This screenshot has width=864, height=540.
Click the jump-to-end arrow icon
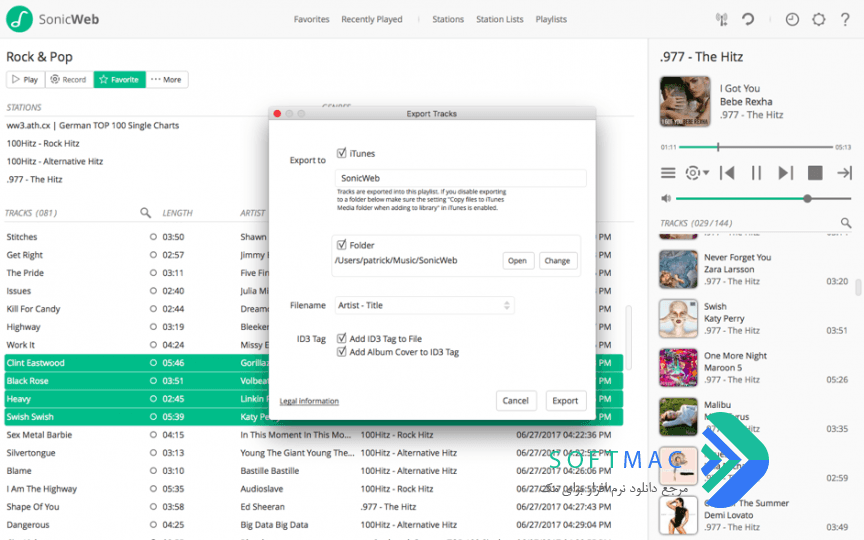click(844, 173)
